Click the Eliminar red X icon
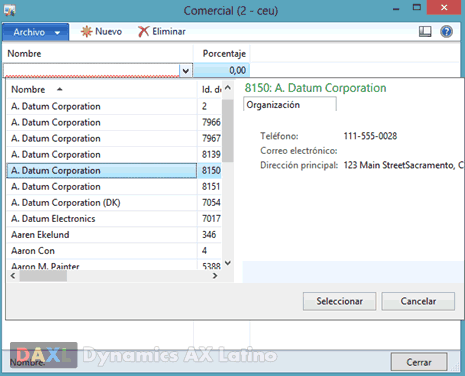The height and width of the screenshot is (376, 465). point(143,32)
